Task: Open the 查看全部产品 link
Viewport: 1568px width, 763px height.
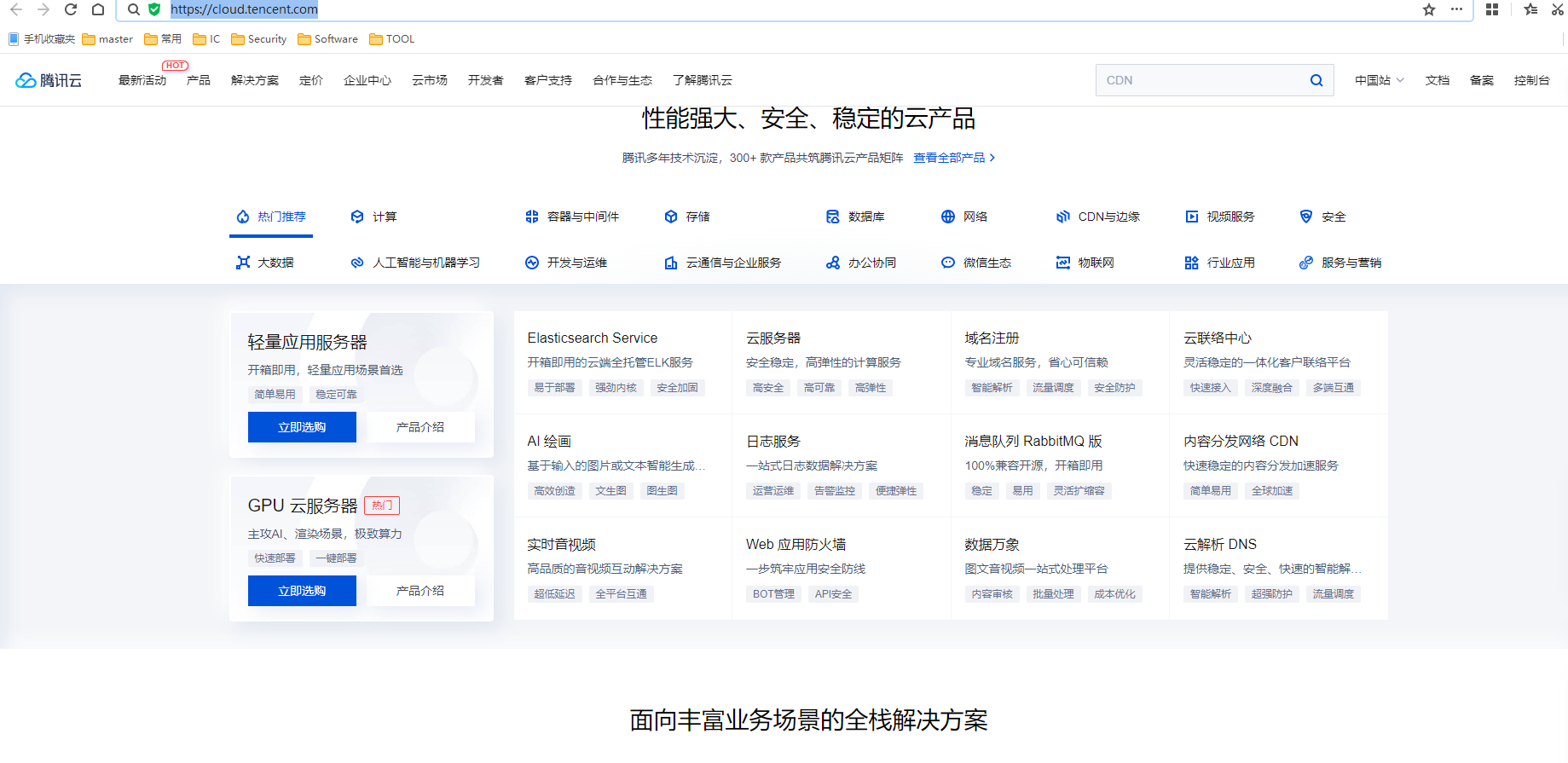Action: tap(954, 158)
